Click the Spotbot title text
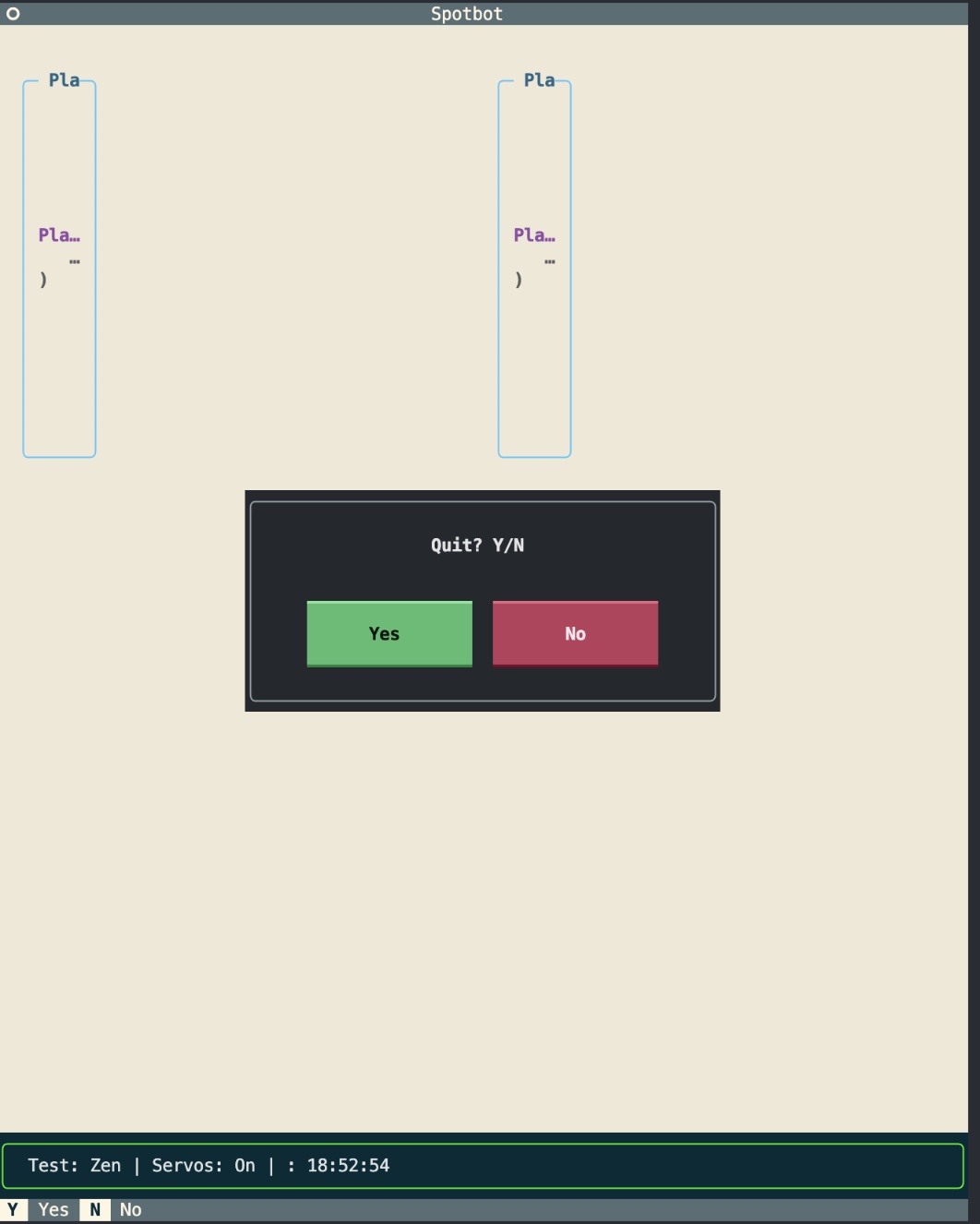This screenshot has height=1224, width=980. coord(467,14)
